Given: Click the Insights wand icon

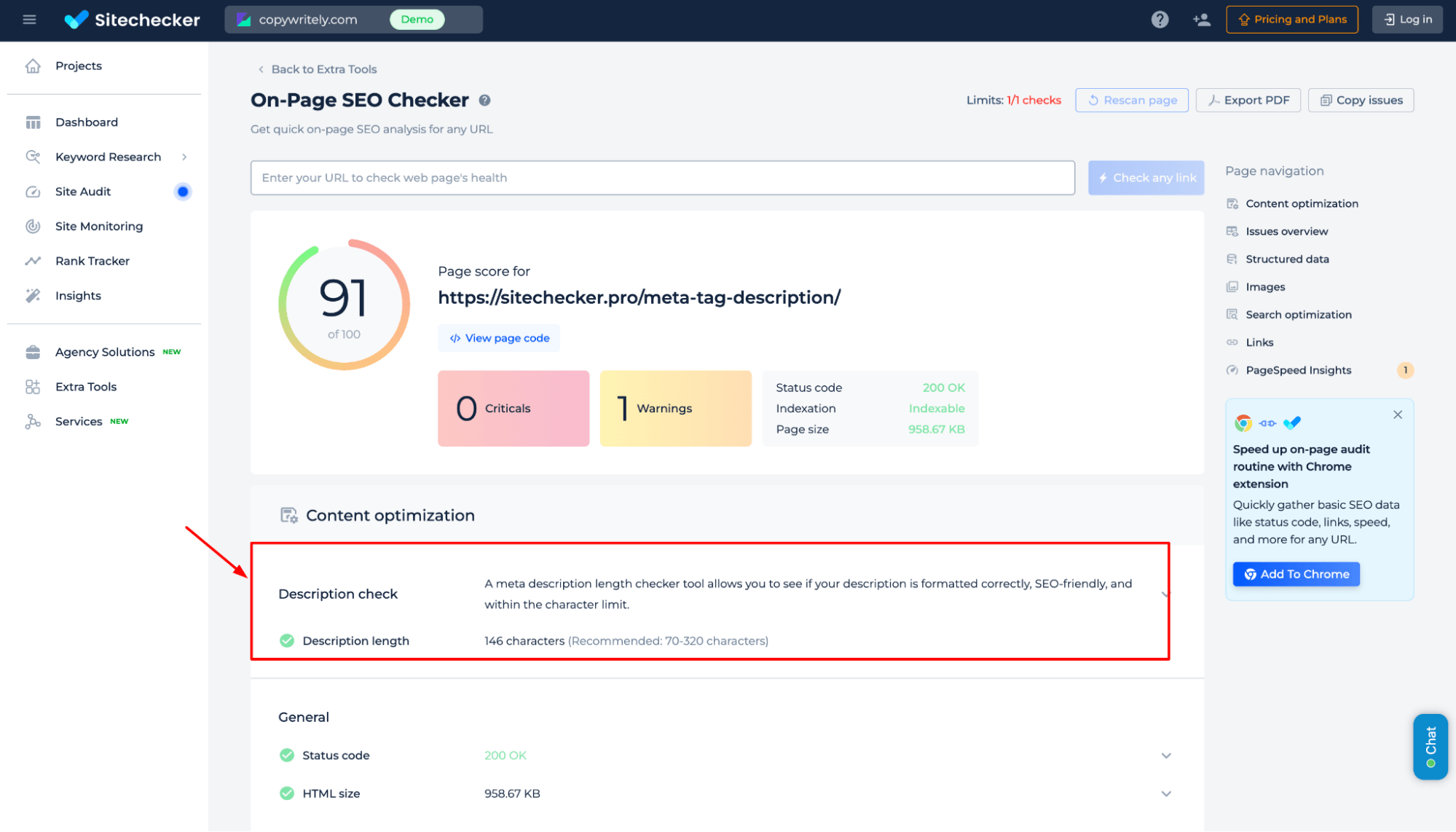Looking at the screenshot, I should tap(33, 295).
